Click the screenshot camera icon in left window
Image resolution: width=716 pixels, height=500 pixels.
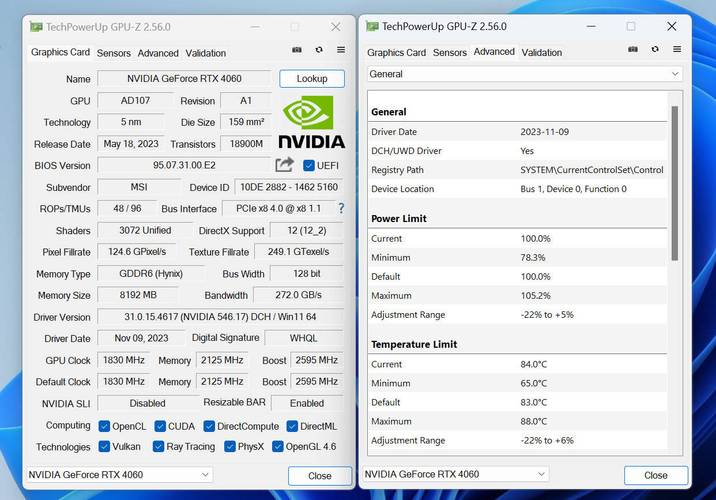(297, 50)
